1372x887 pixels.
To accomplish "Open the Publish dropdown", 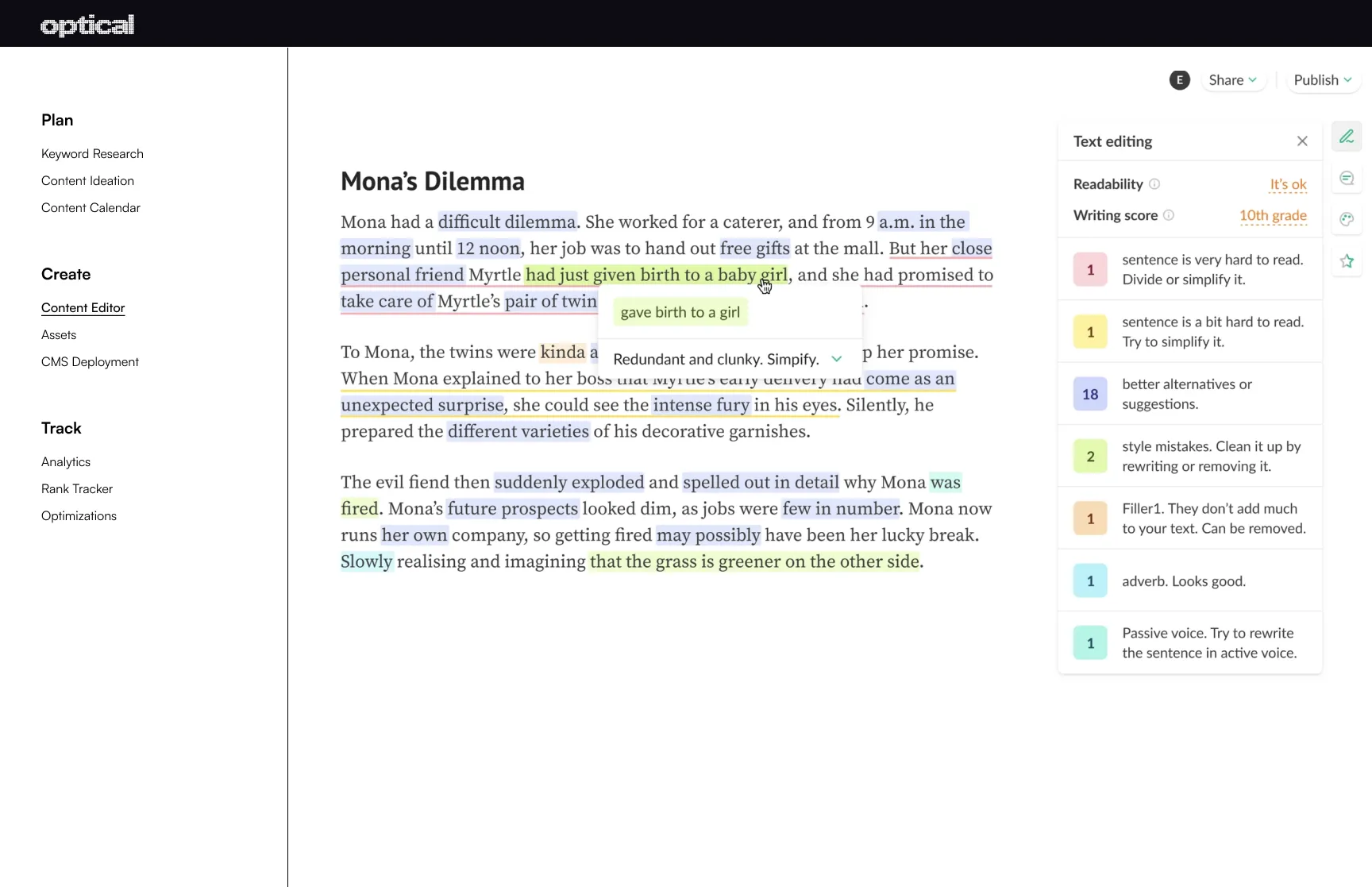I will coord(1323,80).
